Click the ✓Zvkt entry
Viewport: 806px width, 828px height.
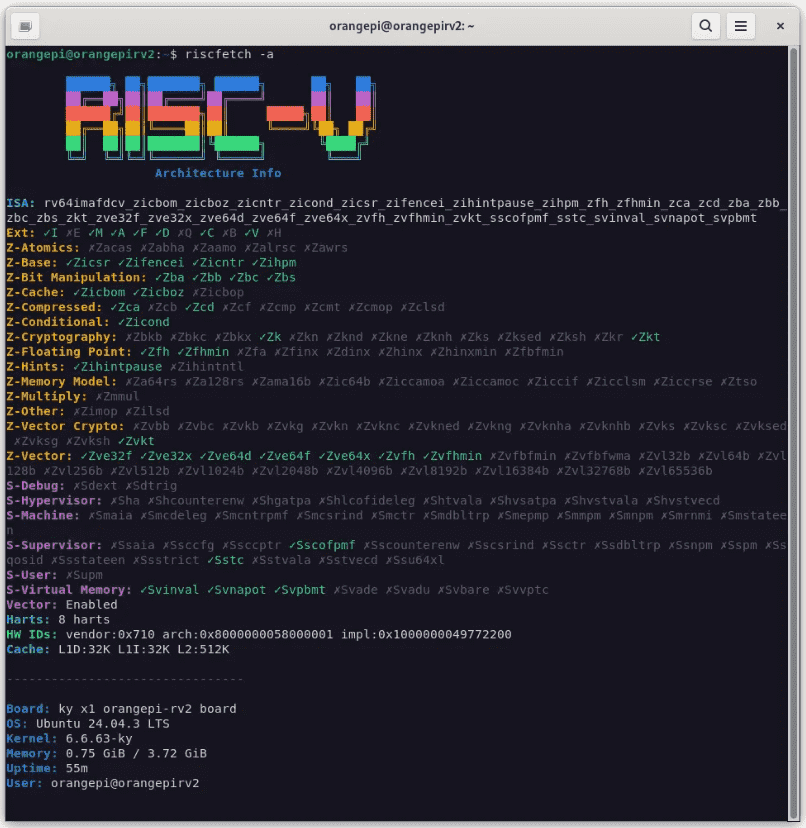136,441
